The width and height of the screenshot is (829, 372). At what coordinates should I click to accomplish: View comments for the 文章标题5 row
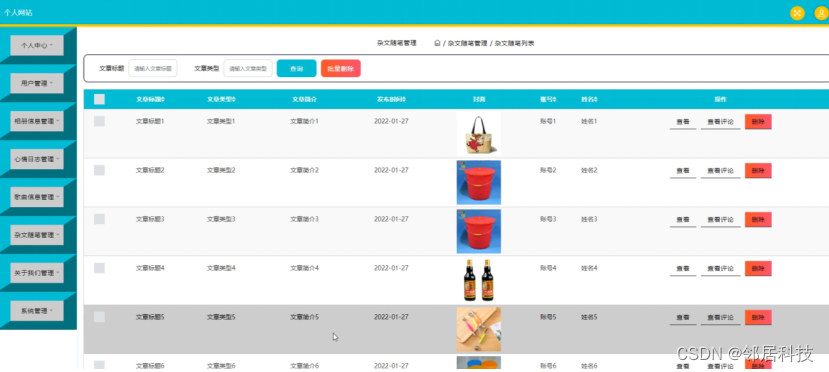721,318
